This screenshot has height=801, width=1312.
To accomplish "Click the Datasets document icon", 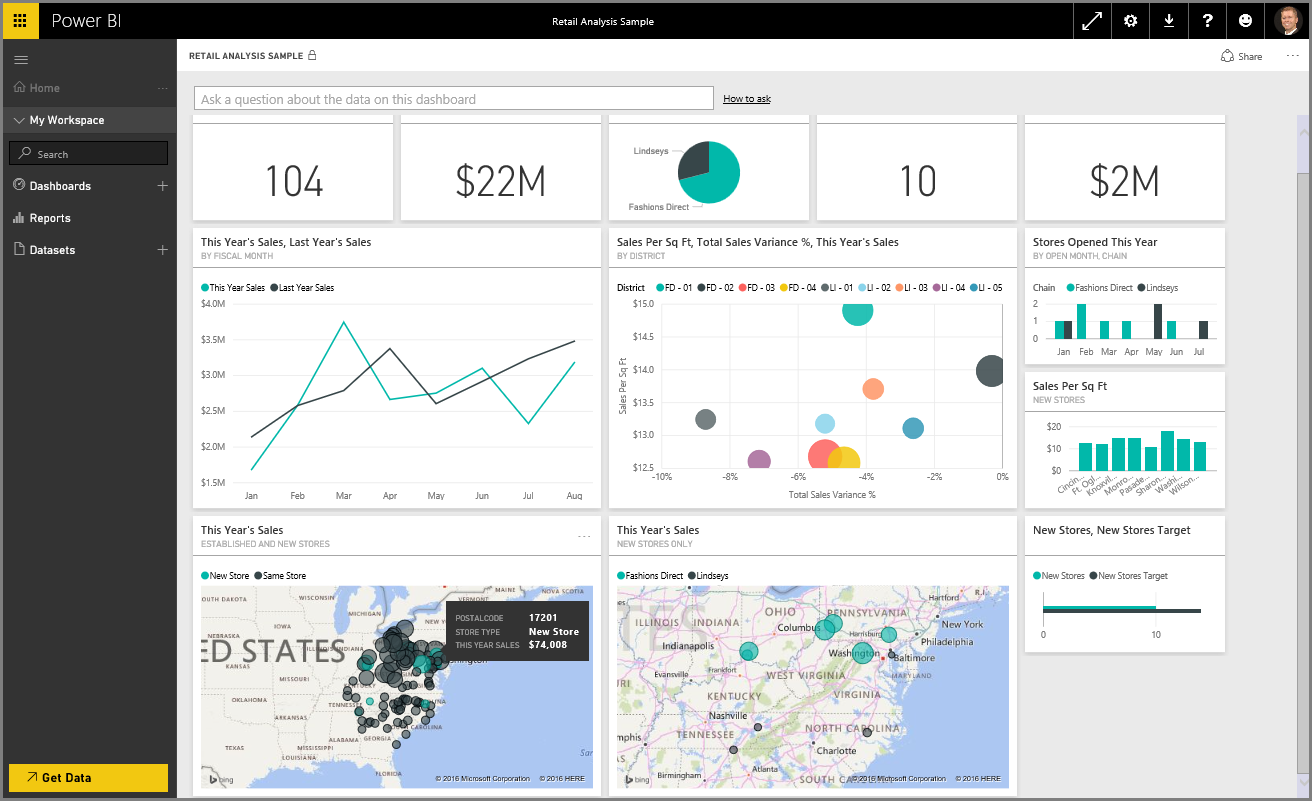I will [19, 250].
